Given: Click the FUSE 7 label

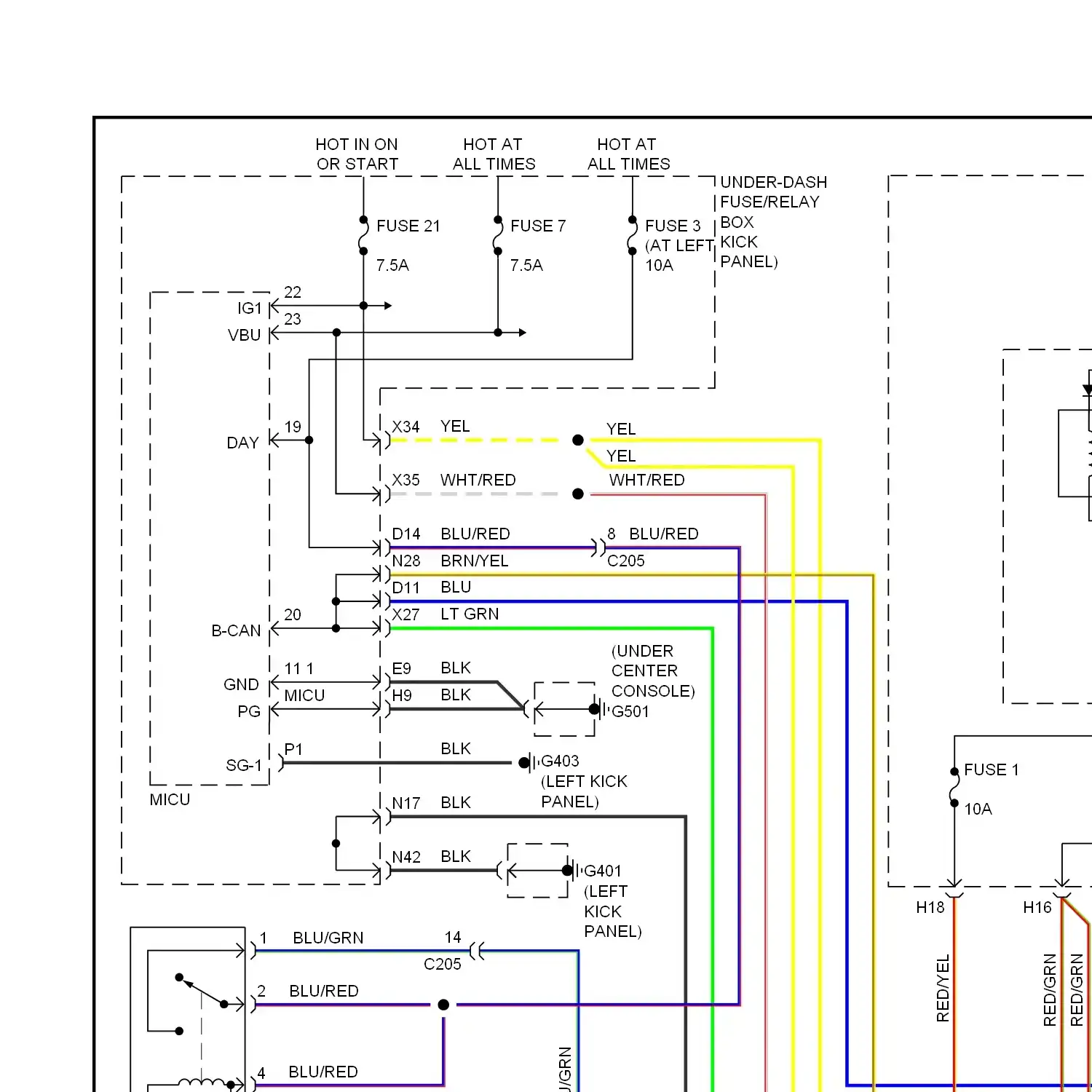Looking at the screenshot, I should (x=538, y=226).
